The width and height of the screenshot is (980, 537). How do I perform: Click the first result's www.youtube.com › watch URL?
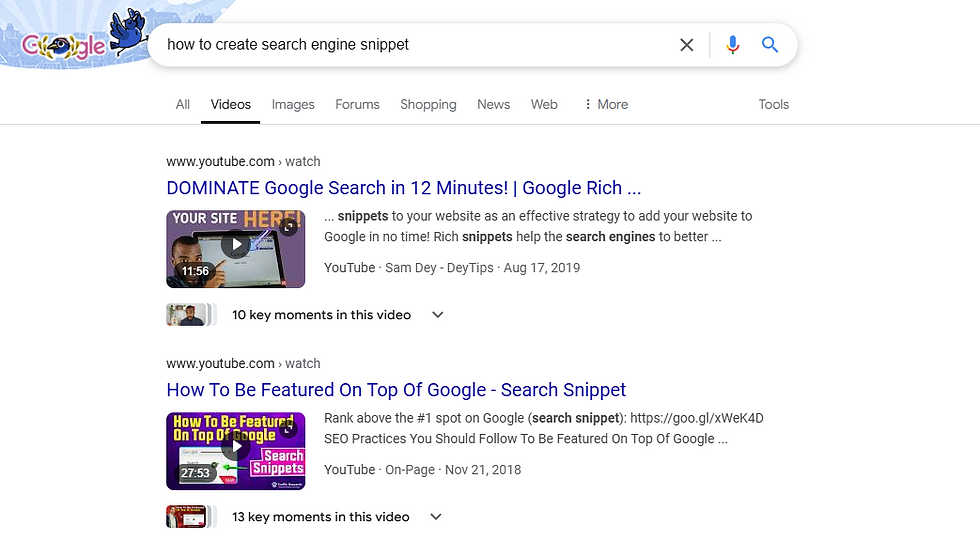(243, 161)
